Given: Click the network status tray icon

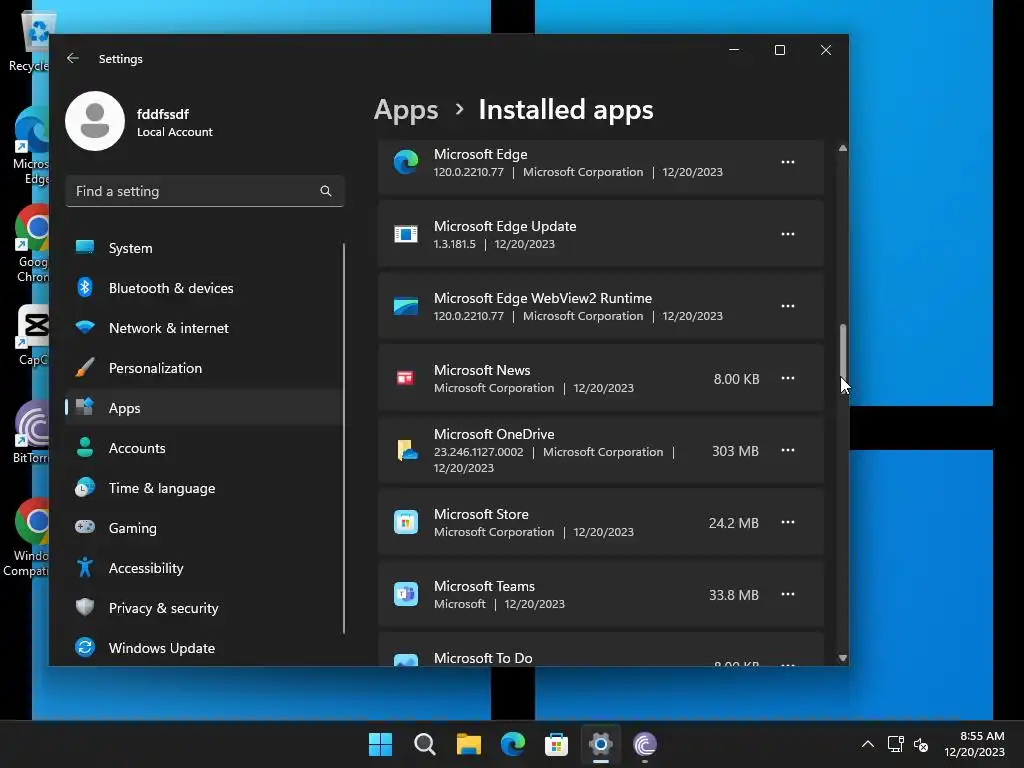Looking at the screenshot, I should coord(895,744).
